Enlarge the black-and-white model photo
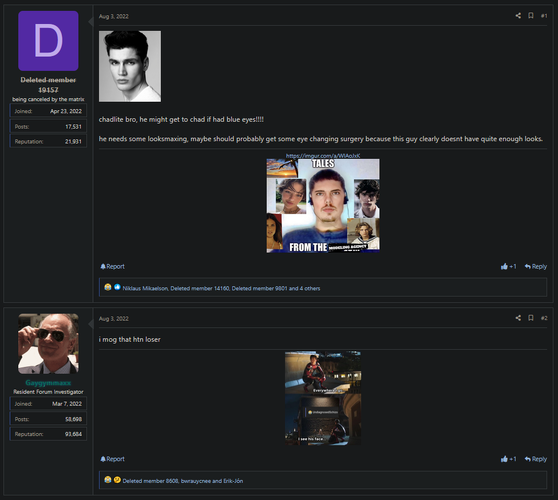Image resolution: width=558 pixels, height=500 pixels. 130,66
